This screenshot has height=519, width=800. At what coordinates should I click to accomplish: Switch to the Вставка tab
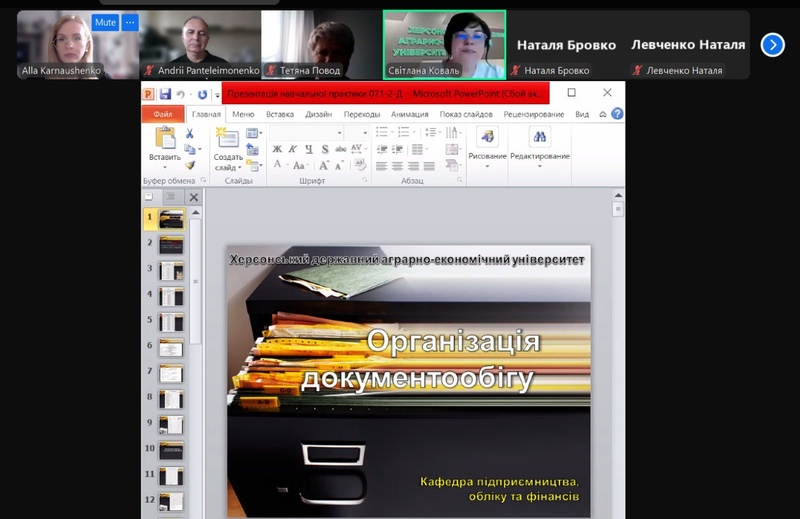280,114
